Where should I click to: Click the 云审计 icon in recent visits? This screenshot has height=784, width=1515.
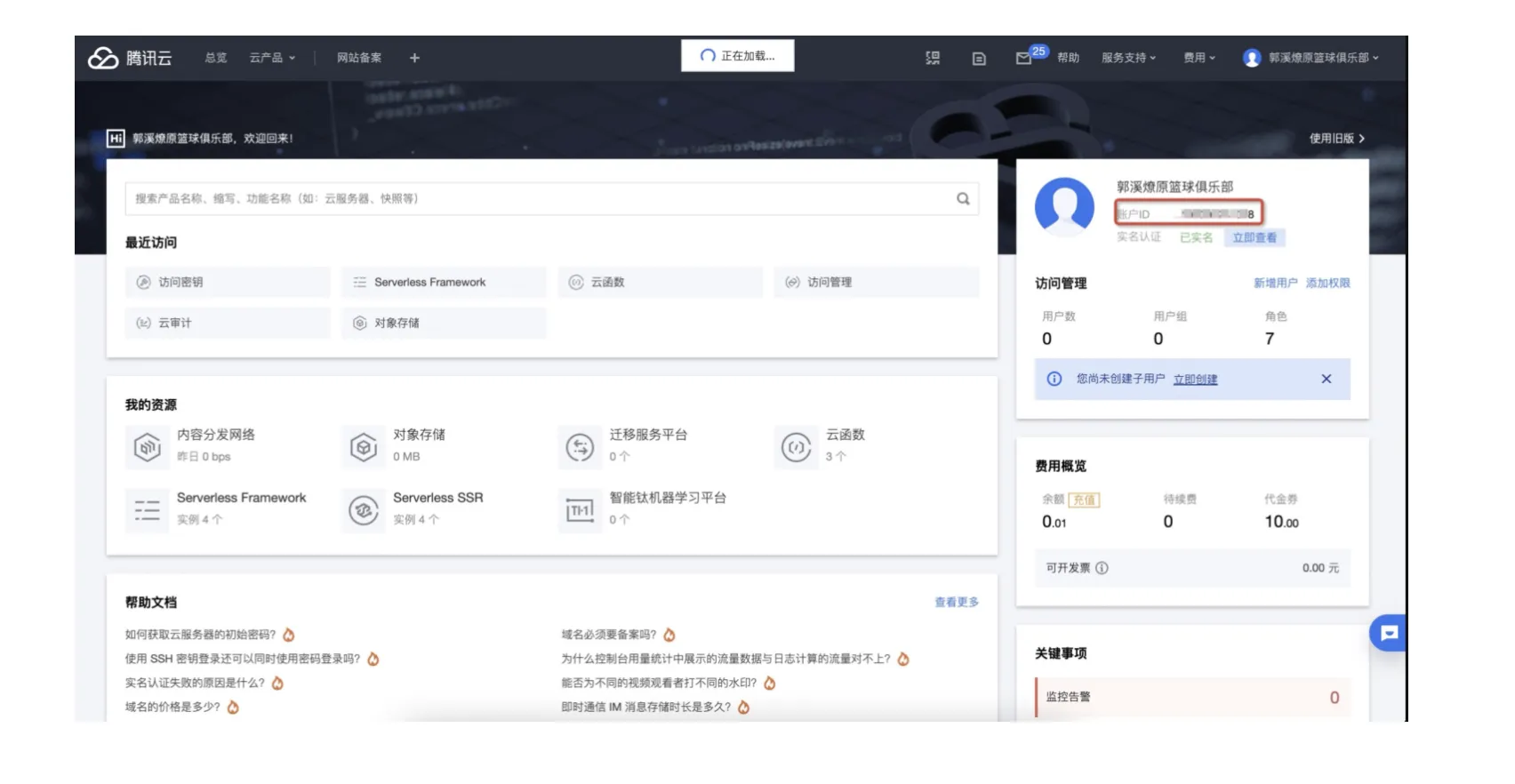pyautogui.click(x=143, y=323)
